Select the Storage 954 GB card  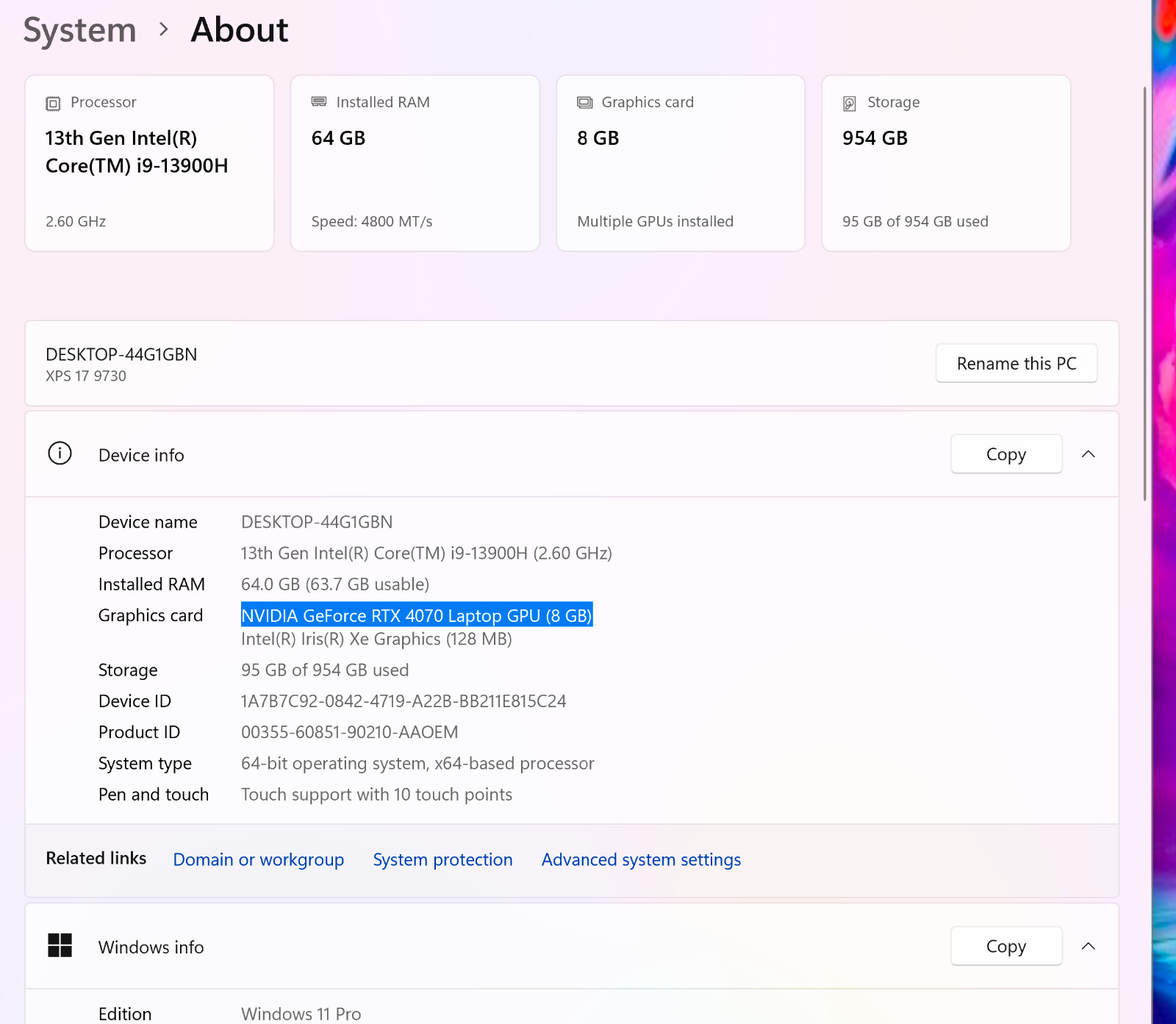click(946, 163)
